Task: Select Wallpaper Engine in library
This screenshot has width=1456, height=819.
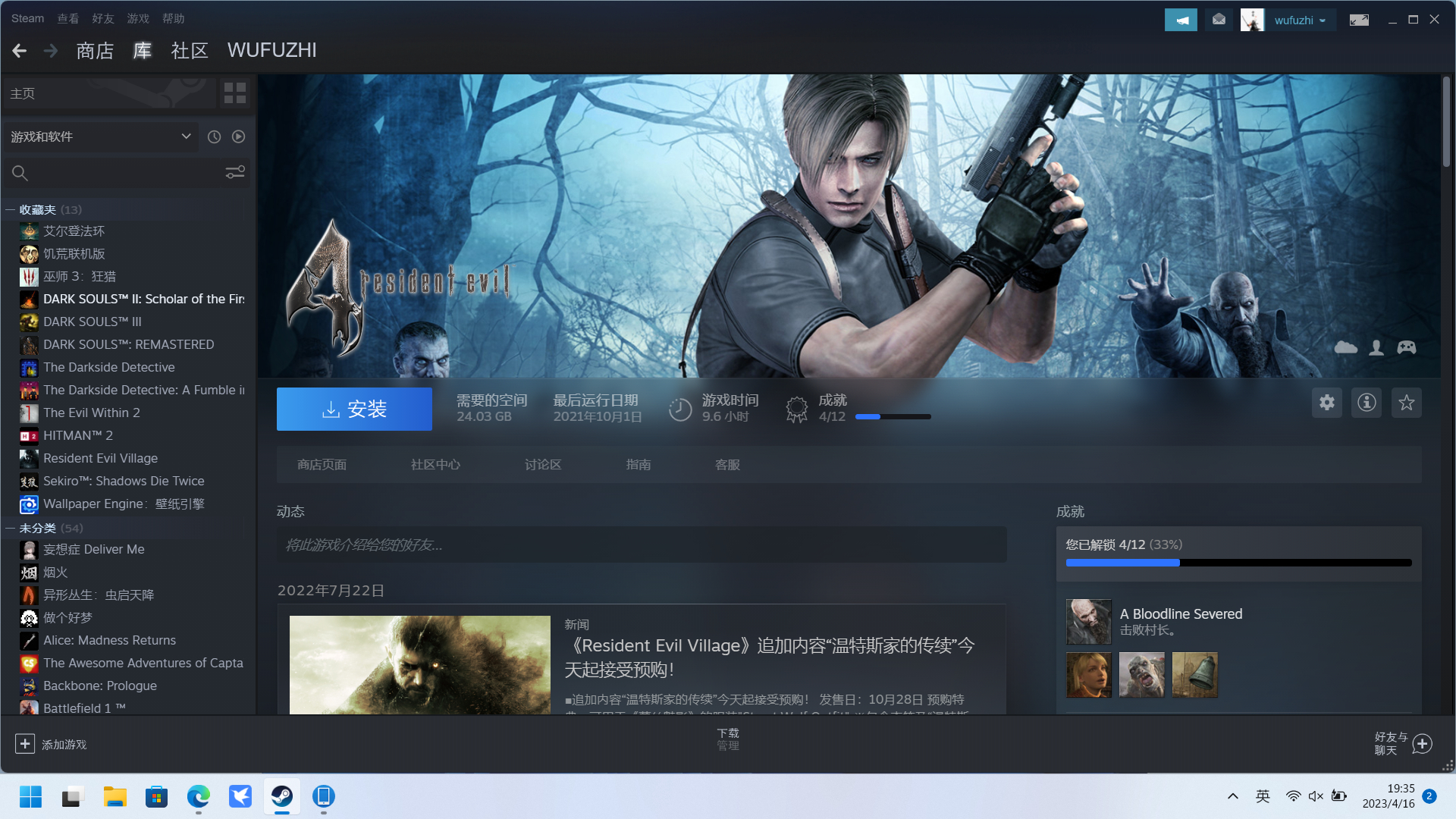Action: point(124,504)
